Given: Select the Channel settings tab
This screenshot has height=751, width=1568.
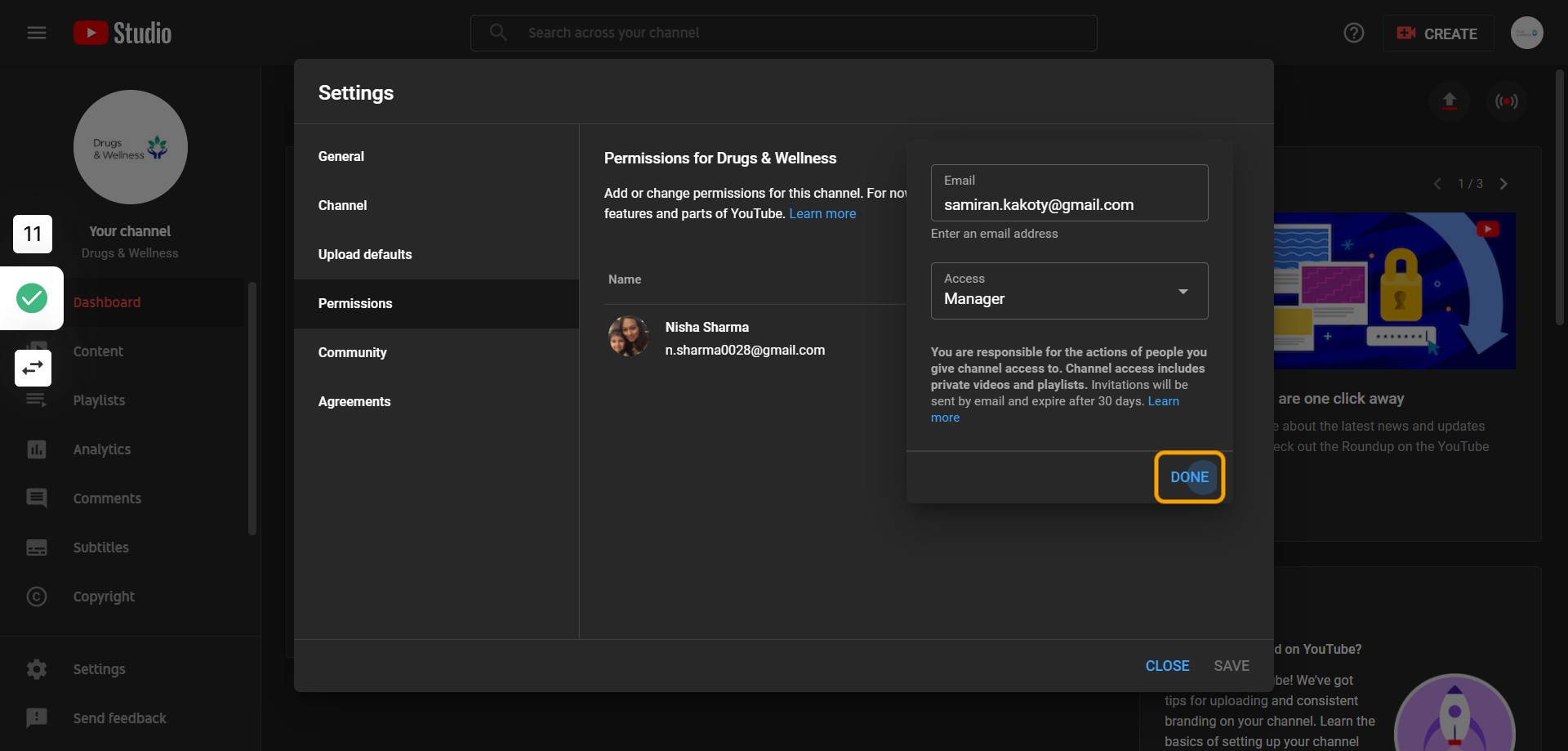Looking at the screenshot, I should (x=436, y=205).
